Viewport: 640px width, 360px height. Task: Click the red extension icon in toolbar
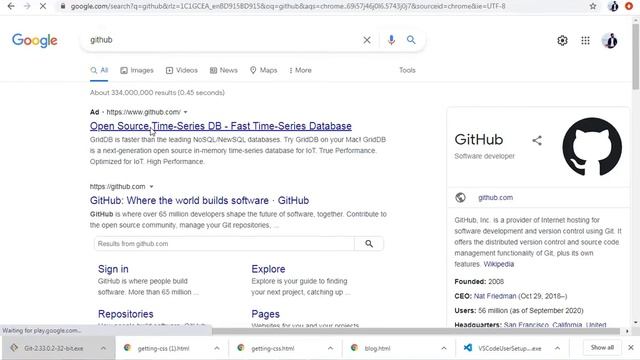629,6
